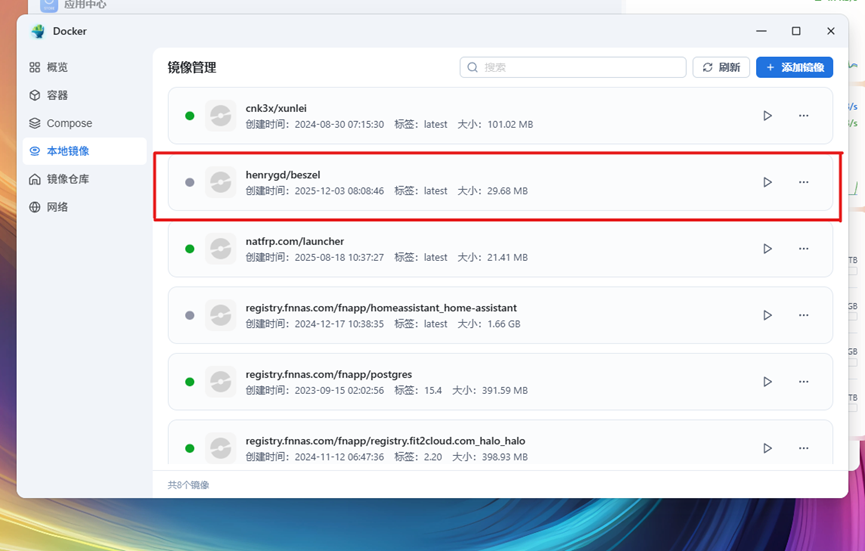Click green status dot of cnk3x/xunlei
This screenshot has width=865, height=551.
coord(190,116)
